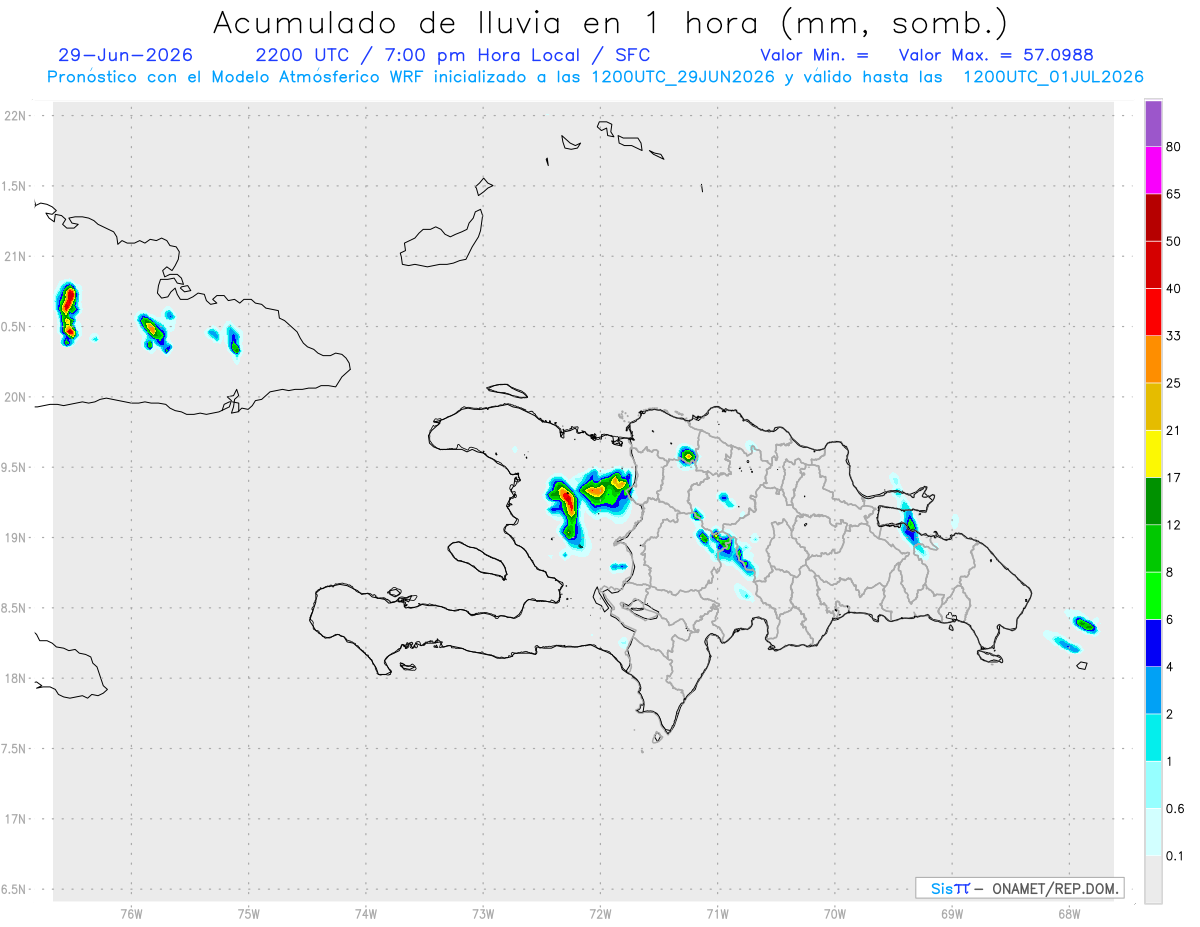Click the '68W' longitude label

click(1069, 913)
